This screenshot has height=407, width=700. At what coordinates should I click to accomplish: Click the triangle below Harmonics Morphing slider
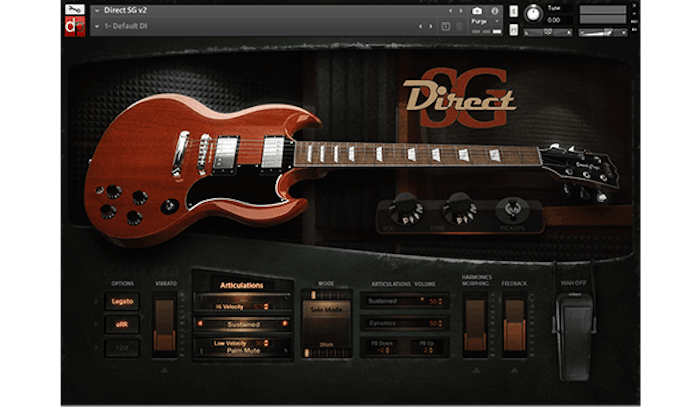475,370
